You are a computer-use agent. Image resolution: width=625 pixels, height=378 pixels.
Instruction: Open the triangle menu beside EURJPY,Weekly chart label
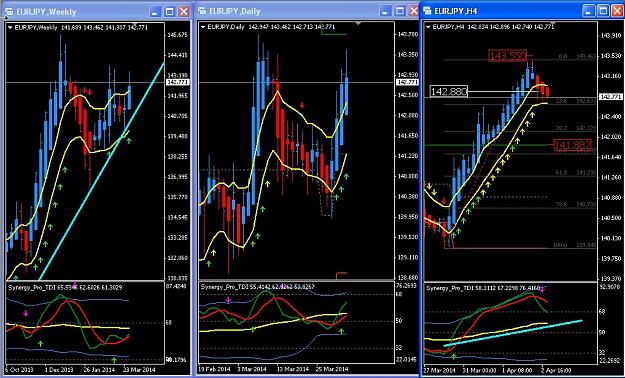[10, 27]
